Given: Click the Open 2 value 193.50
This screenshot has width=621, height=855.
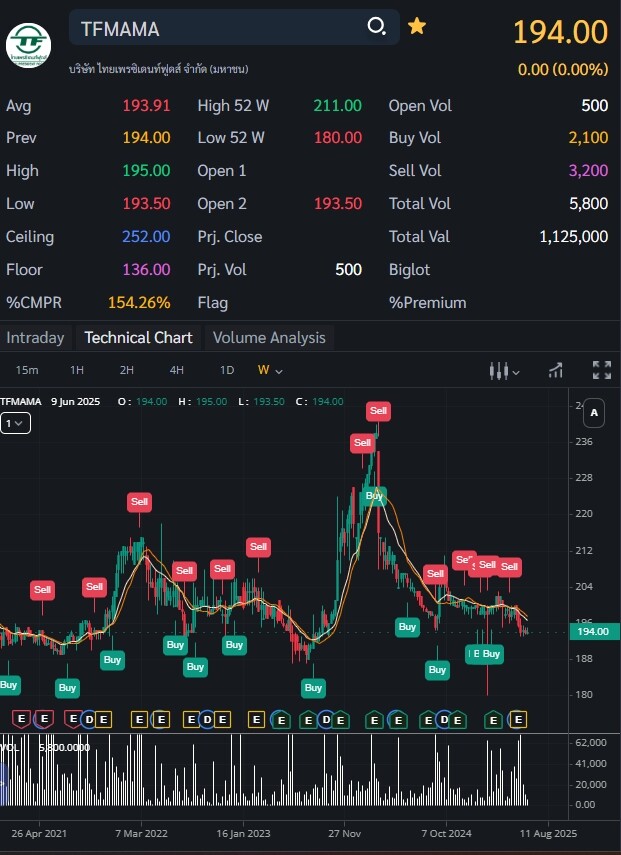Looking at the screenshot, I should pos(337,204).
